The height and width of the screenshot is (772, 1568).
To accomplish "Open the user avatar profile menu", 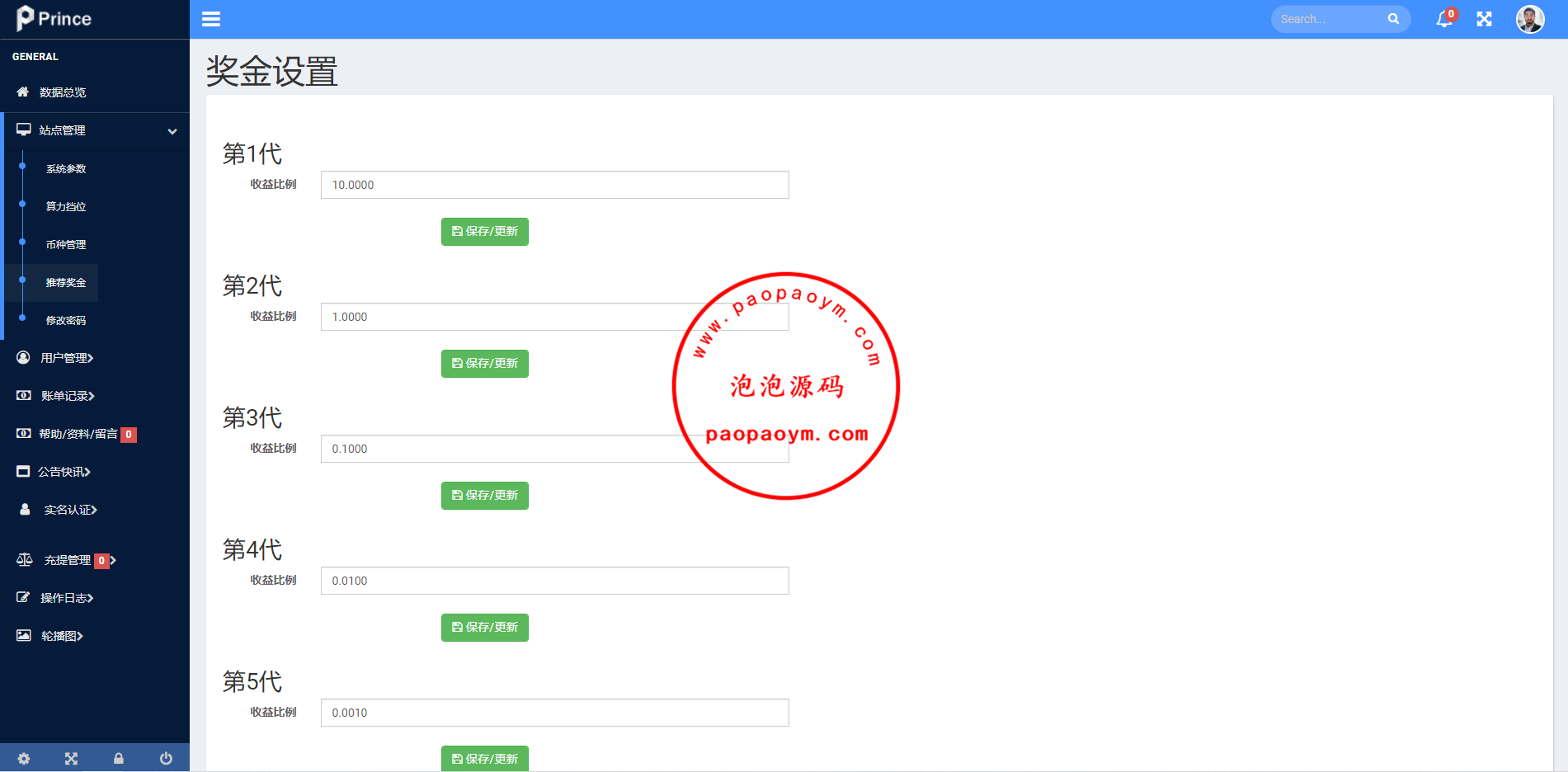I will [1529, 19].
